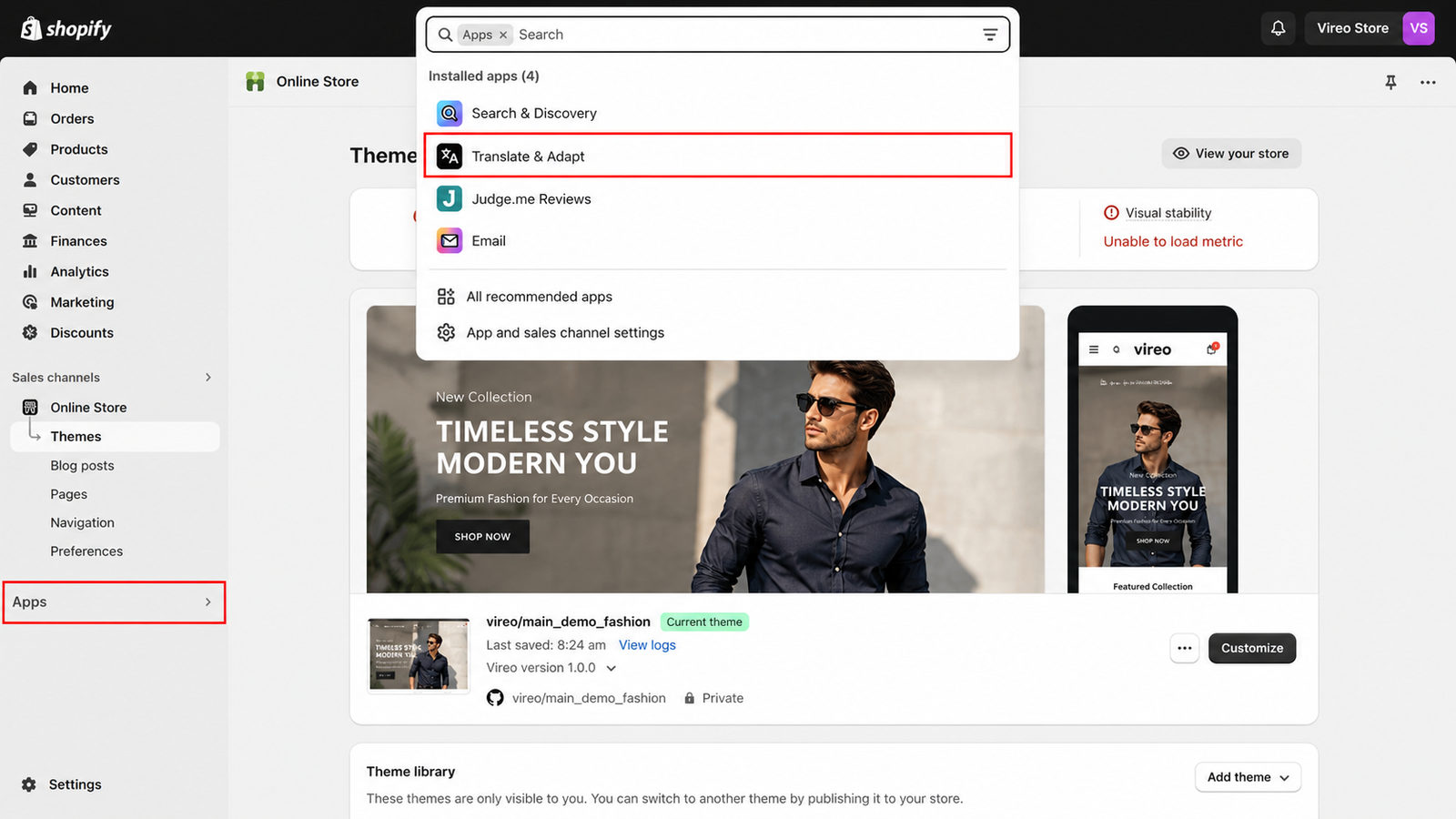Image resolution: width=1456 pixels, height=819 pixels.
Task: Expand the Vireo version dropdown
Action: click(x=612, y=668)
